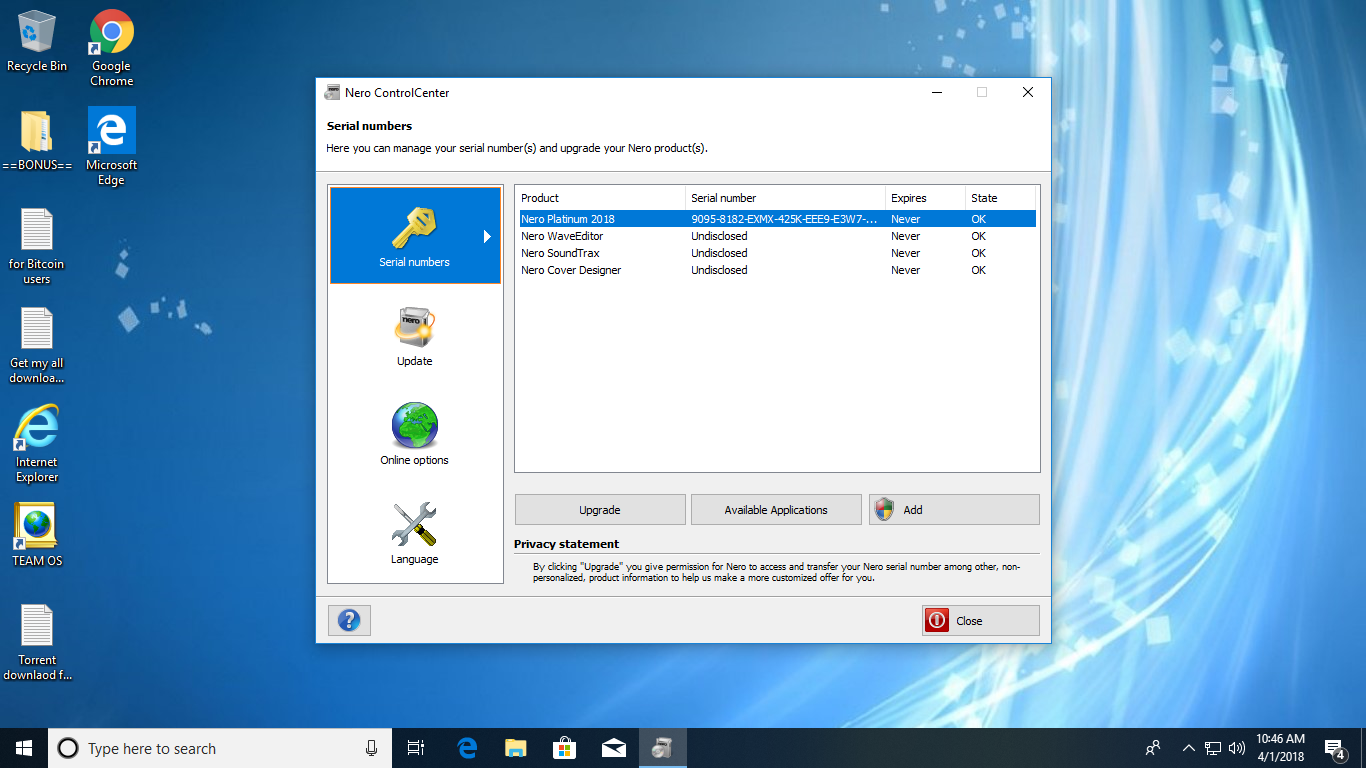This screenshot has width=1366, height=768.
Task: Click the Nero ControlCenter taskbar icon
Action: point(663,748)
